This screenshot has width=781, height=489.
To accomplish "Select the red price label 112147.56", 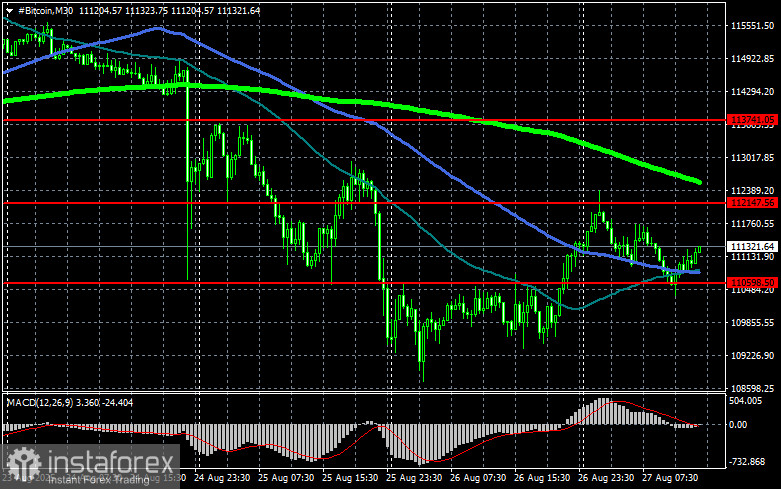I will pyautogui.click(x=752, y=202).
